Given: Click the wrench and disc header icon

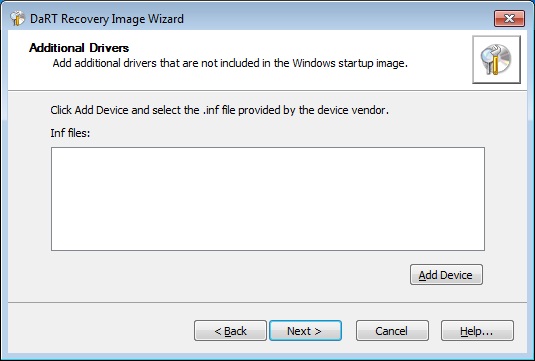Looking at the screenshot, I should click(x=496, y=60).
